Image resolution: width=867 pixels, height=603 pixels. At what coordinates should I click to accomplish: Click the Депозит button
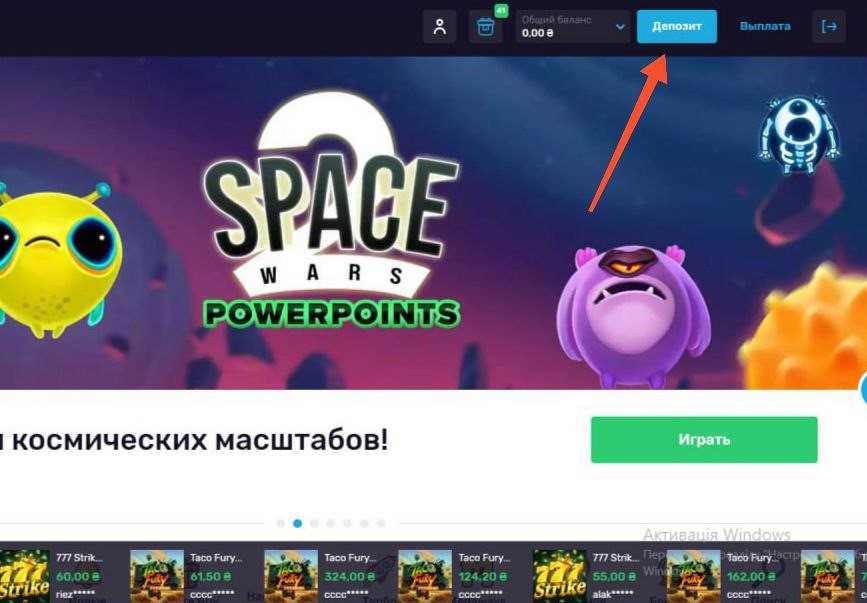(x=677, y=27)
